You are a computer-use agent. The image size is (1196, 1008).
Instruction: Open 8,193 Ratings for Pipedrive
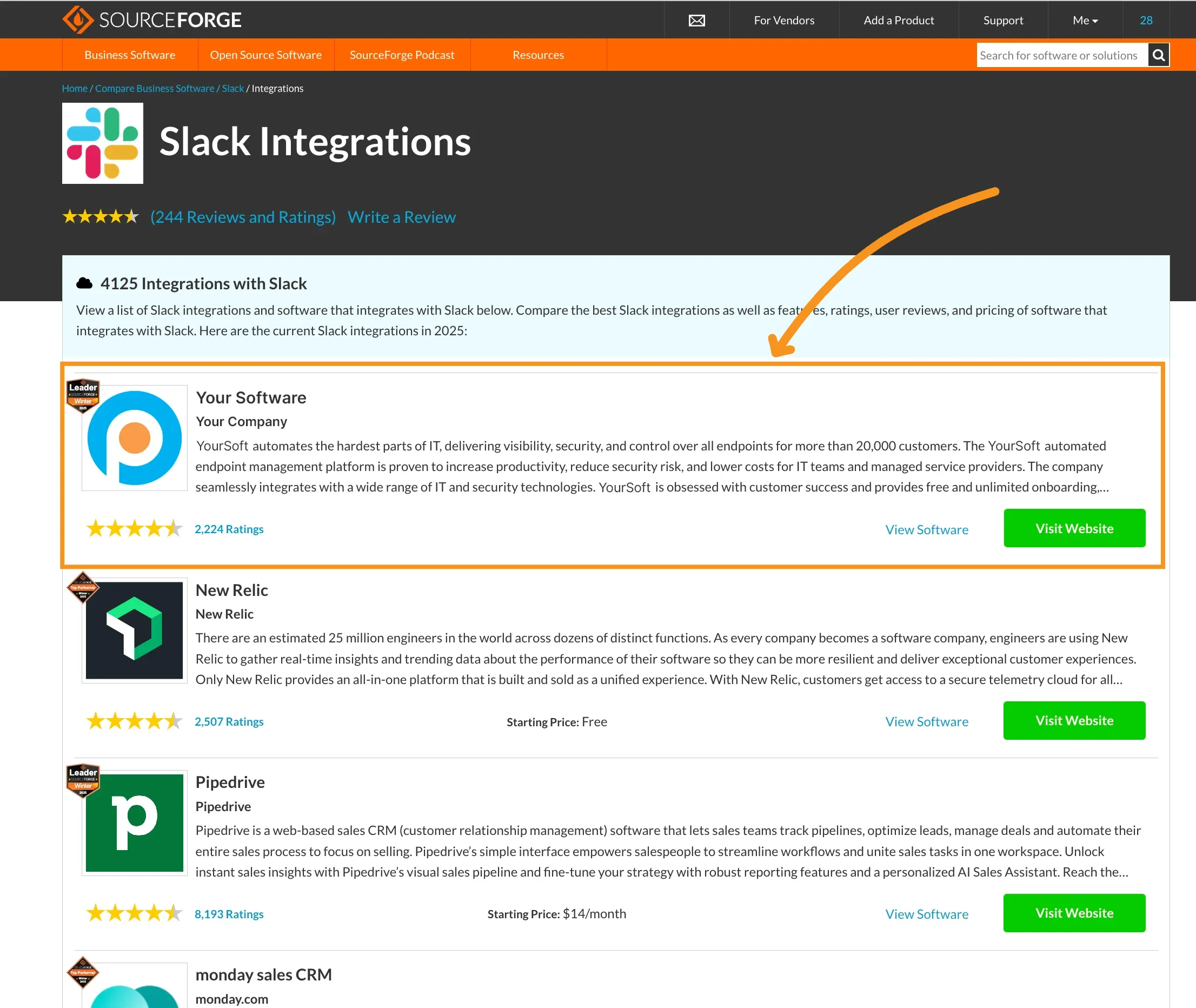tap(229, 914)
